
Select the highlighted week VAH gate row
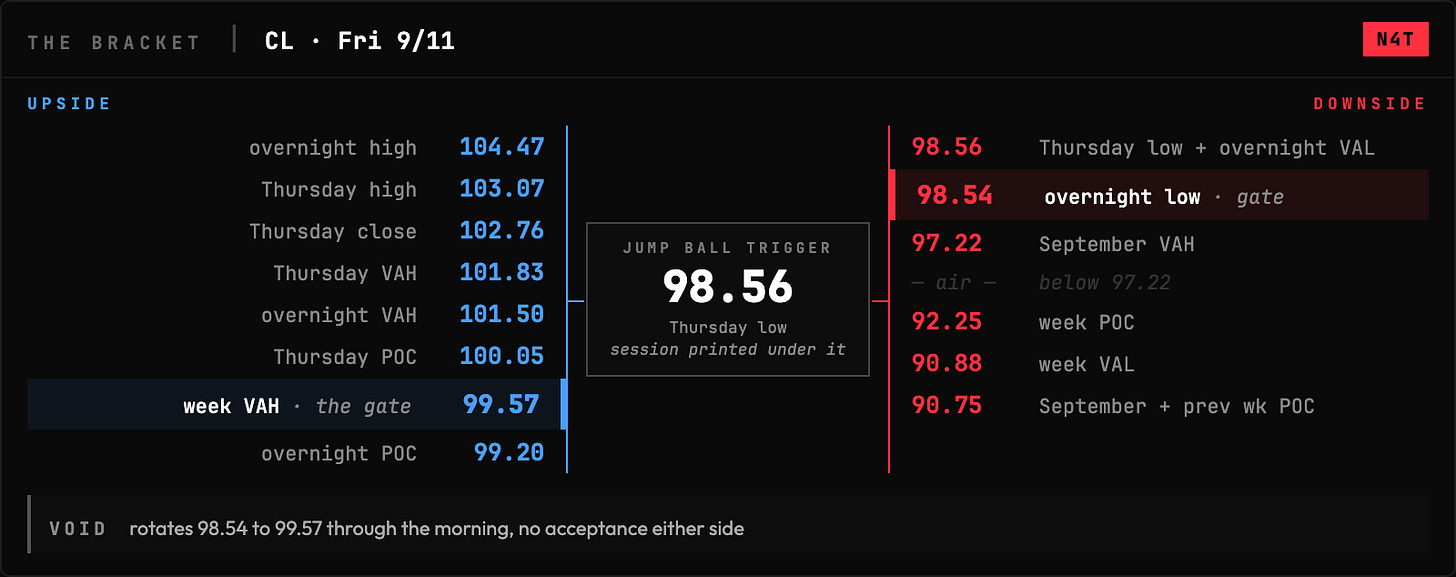point(296,404)
